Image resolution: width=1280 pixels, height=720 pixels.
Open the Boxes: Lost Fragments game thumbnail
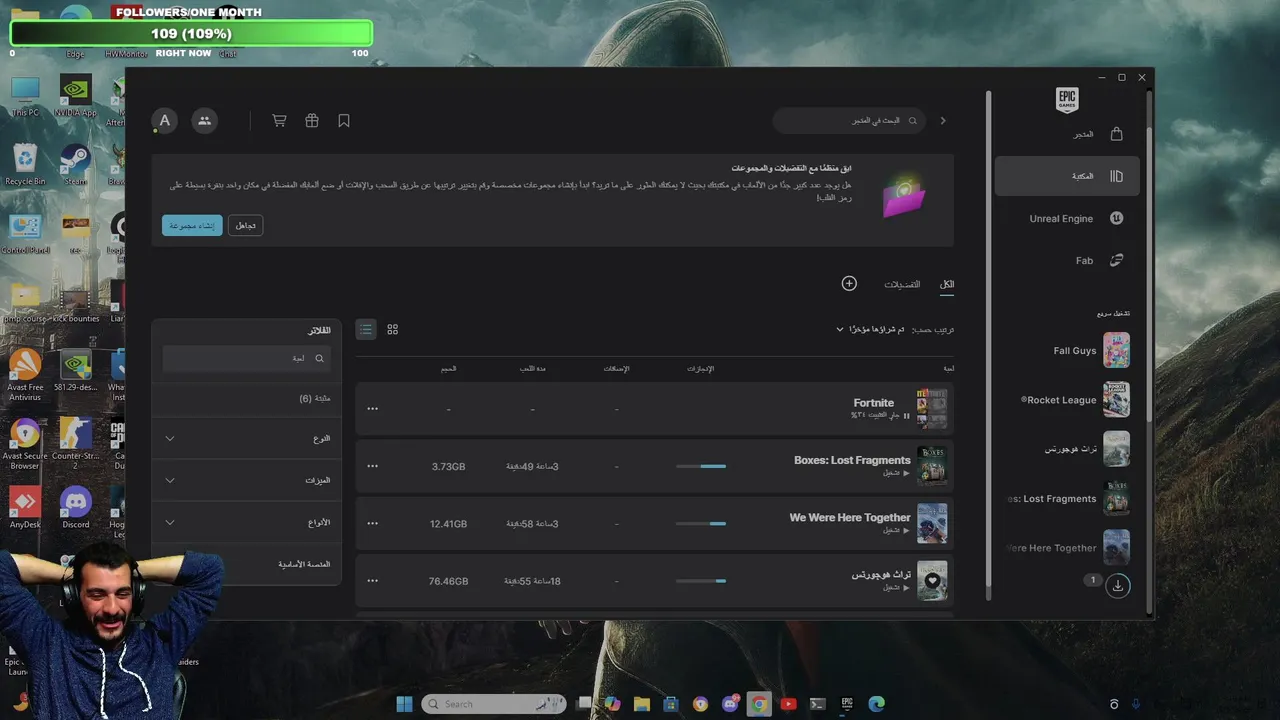[932, 466]
